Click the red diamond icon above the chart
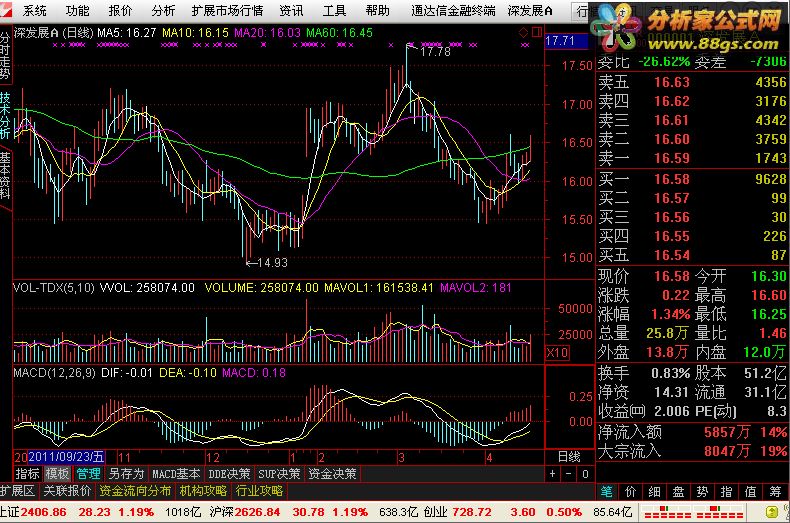This screenshot has width=790, height=523. [x=524, y=33]
